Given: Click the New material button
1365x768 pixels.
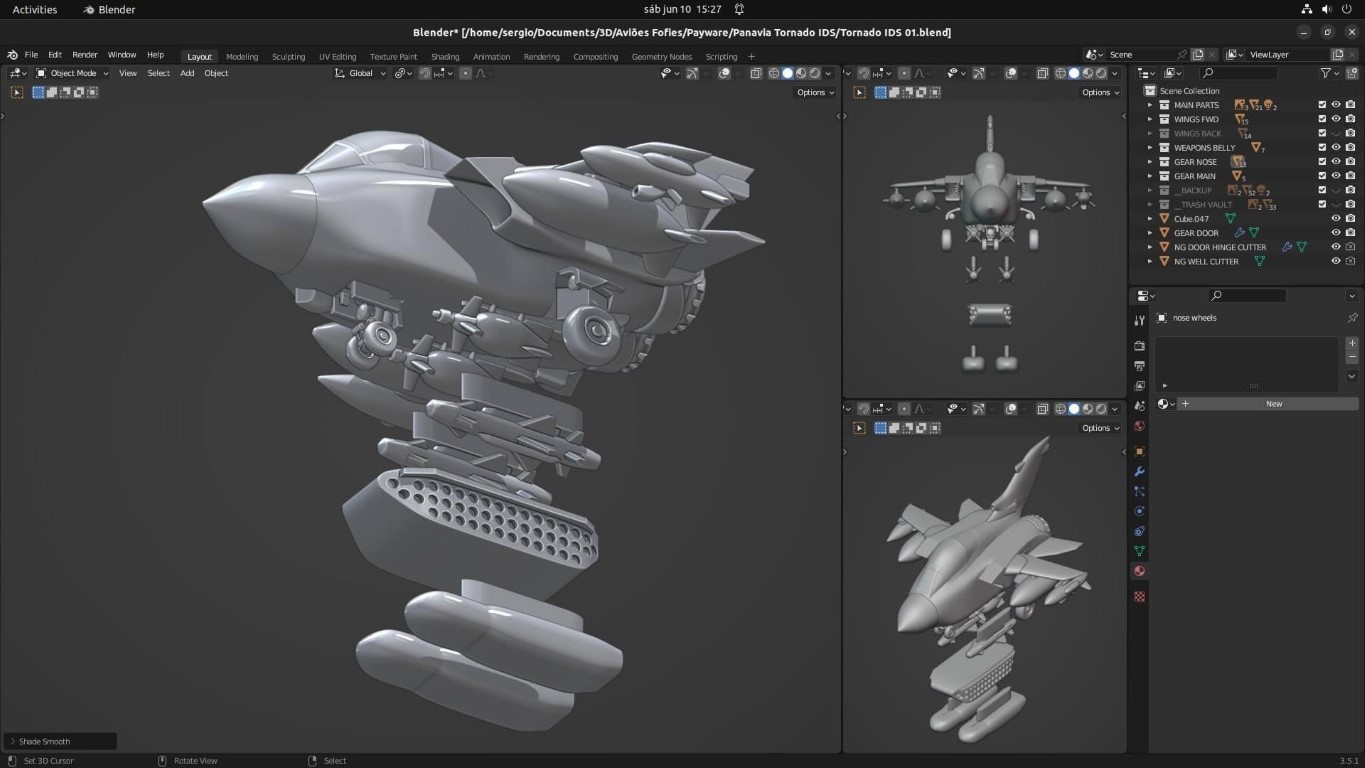Looking at the screenshot, I should tap(1273, 404).
